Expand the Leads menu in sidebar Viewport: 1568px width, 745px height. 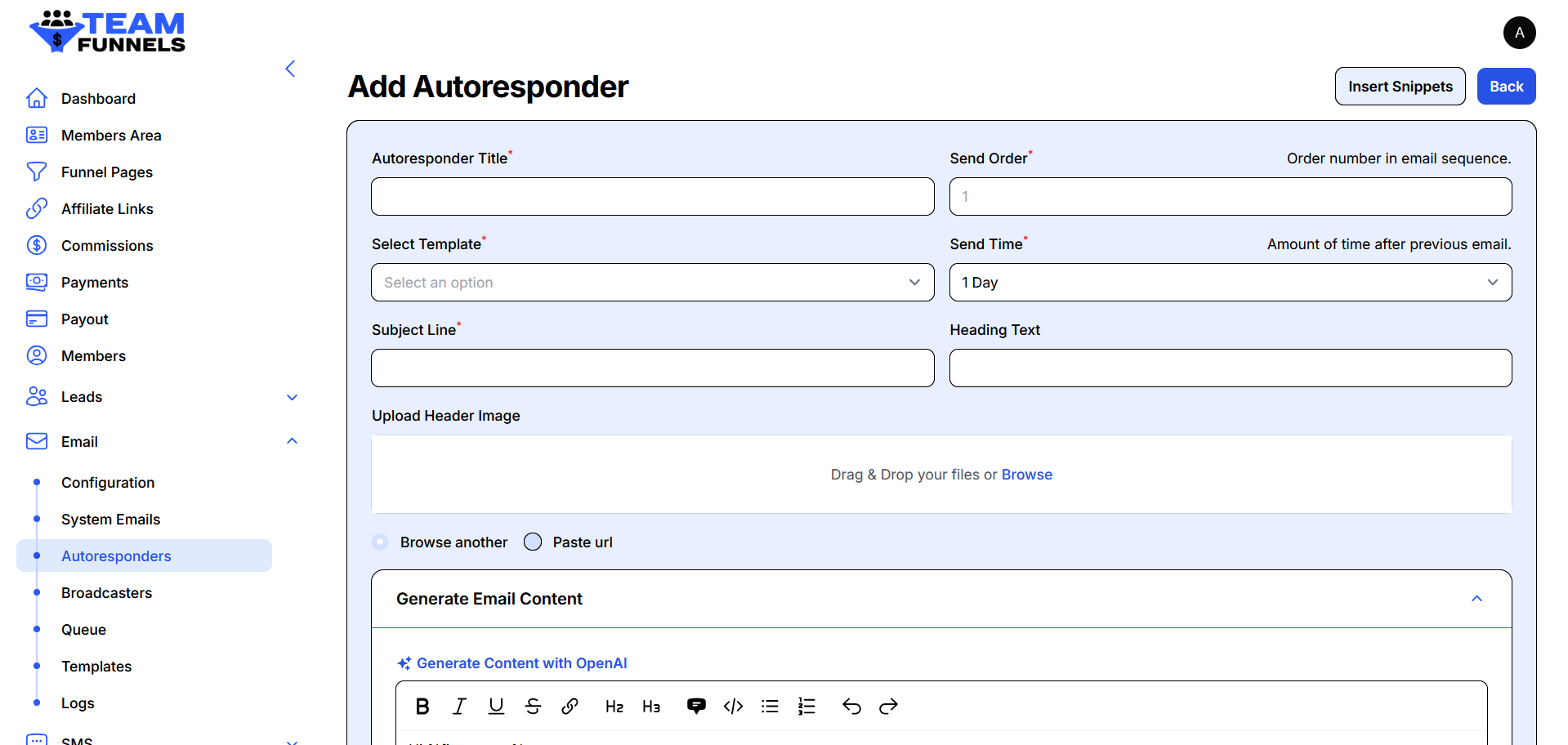pyautogui.click(x=292, y=397)
